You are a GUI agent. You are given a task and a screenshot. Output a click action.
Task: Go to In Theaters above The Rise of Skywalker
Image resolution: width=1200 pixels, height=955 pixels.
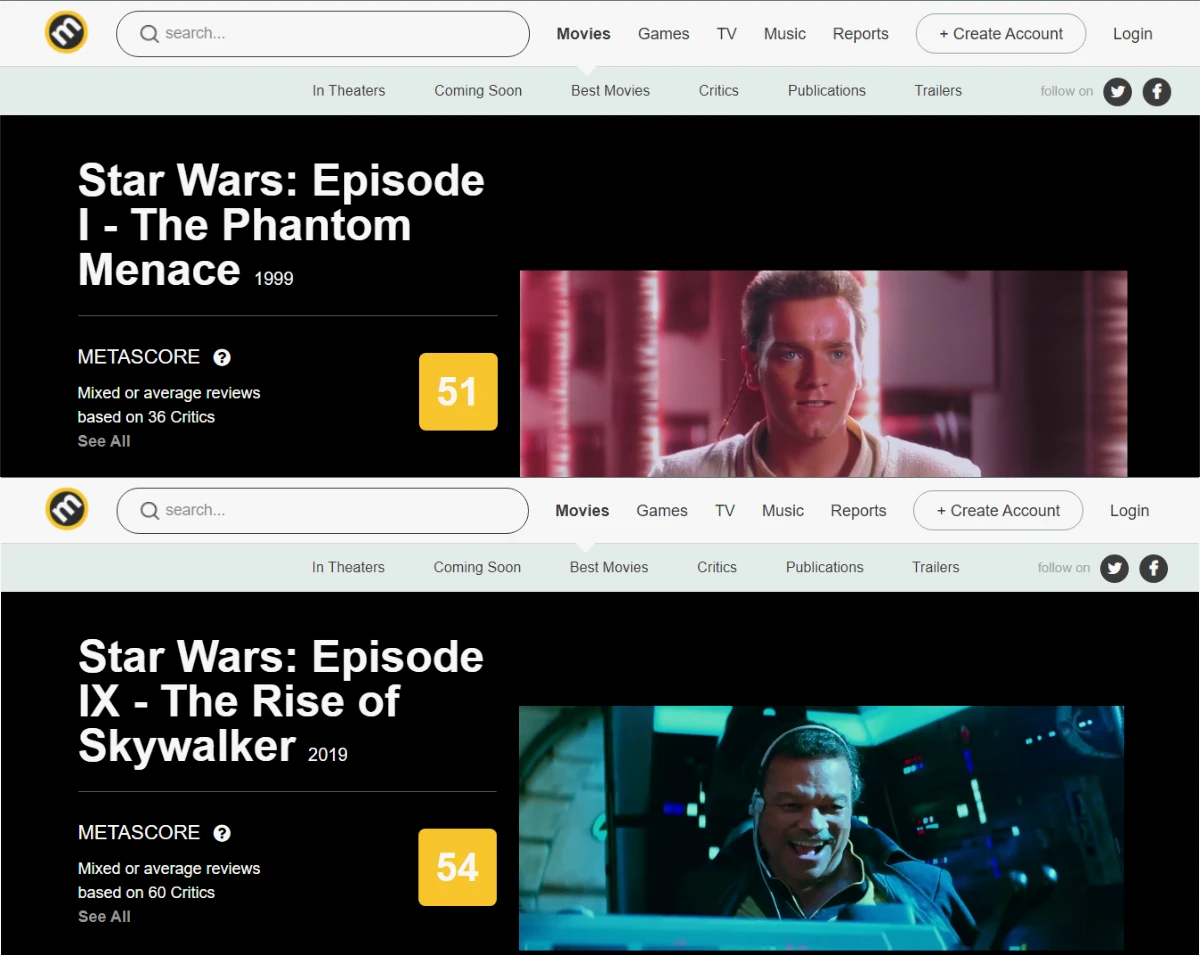tap(348, 568)
